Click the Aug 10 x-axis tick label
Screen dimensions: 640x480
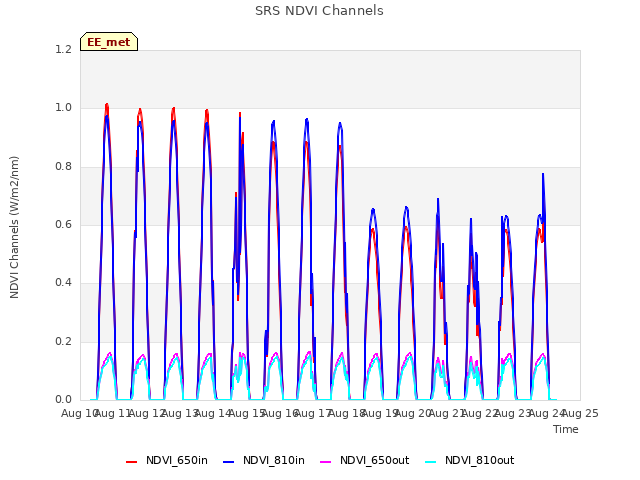coord(79,413)
